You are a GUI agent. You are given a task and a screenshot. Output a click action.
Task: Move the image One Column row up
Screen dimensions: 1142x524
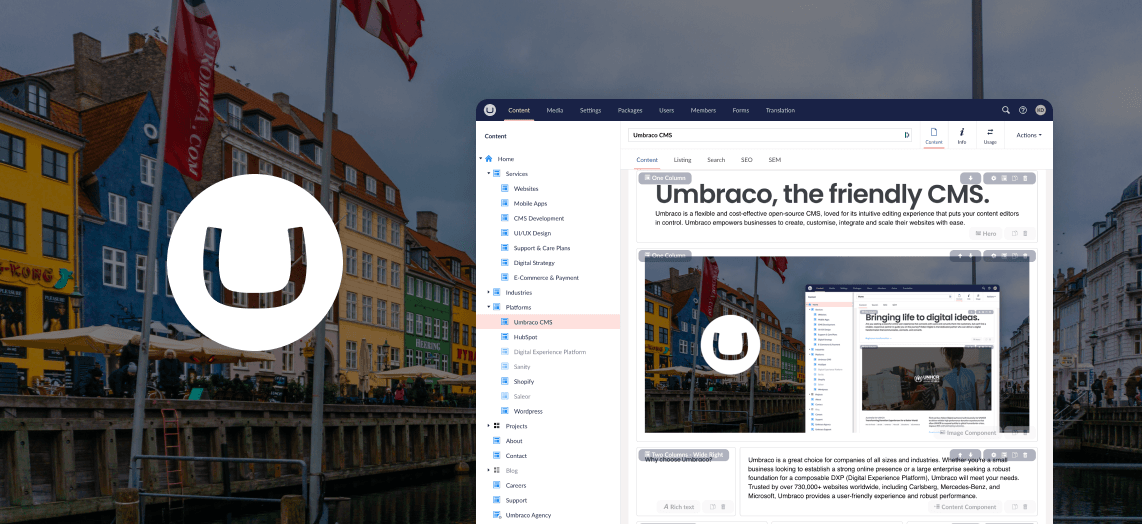click(960, 256)
